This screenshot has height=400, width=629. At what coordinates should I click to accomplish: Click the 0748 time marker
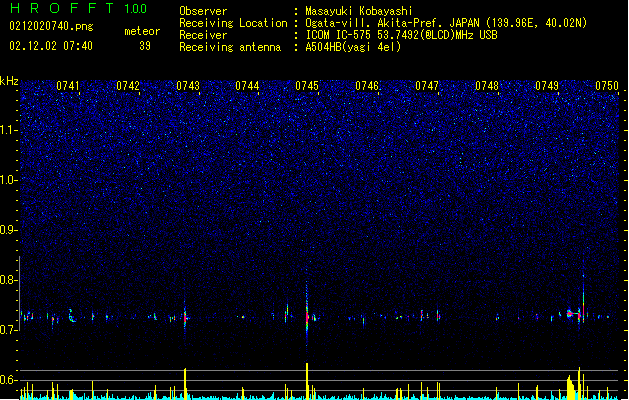point(487,86)
